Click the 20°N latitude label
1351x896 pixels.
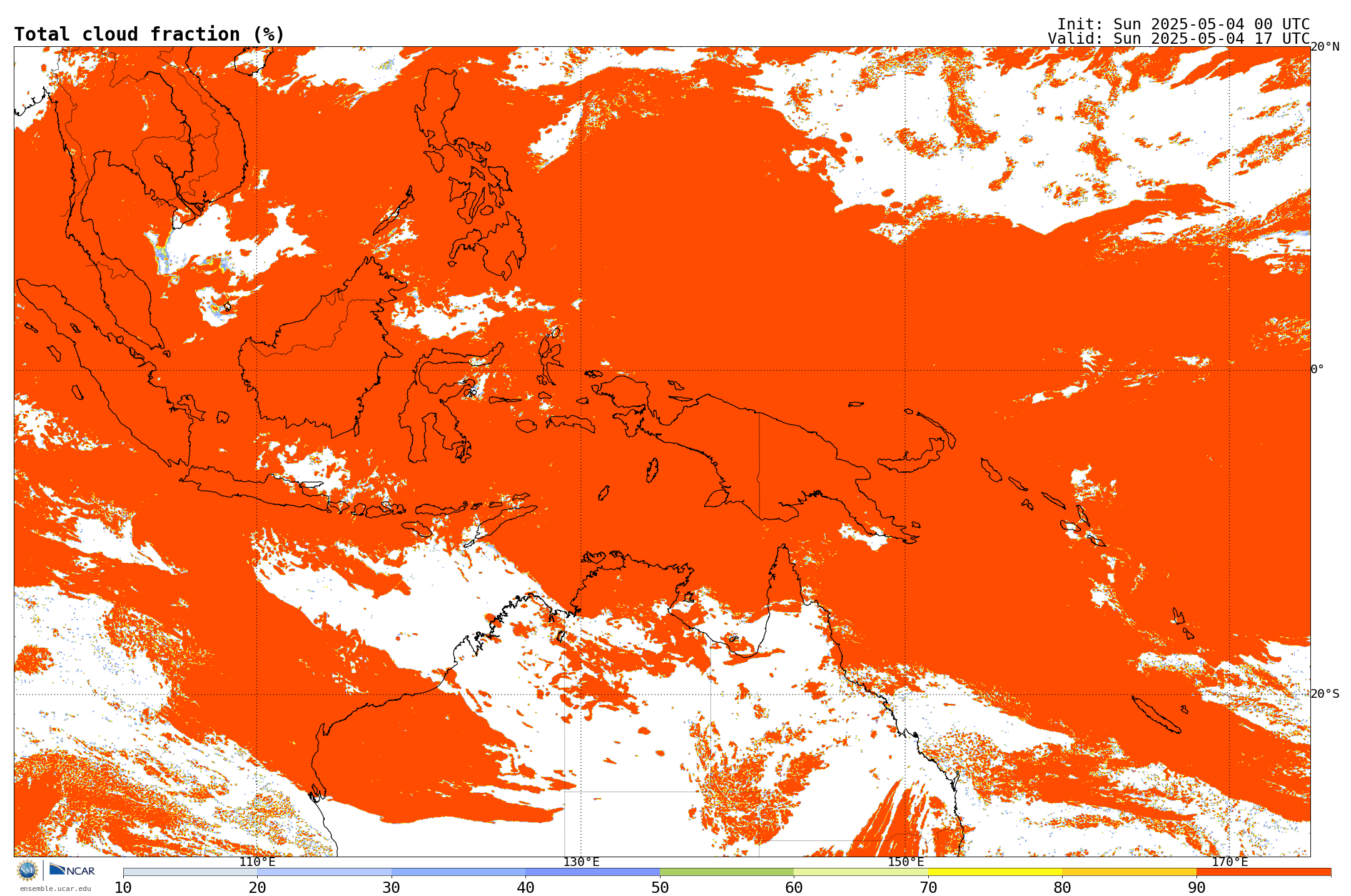pos(1325,47)
